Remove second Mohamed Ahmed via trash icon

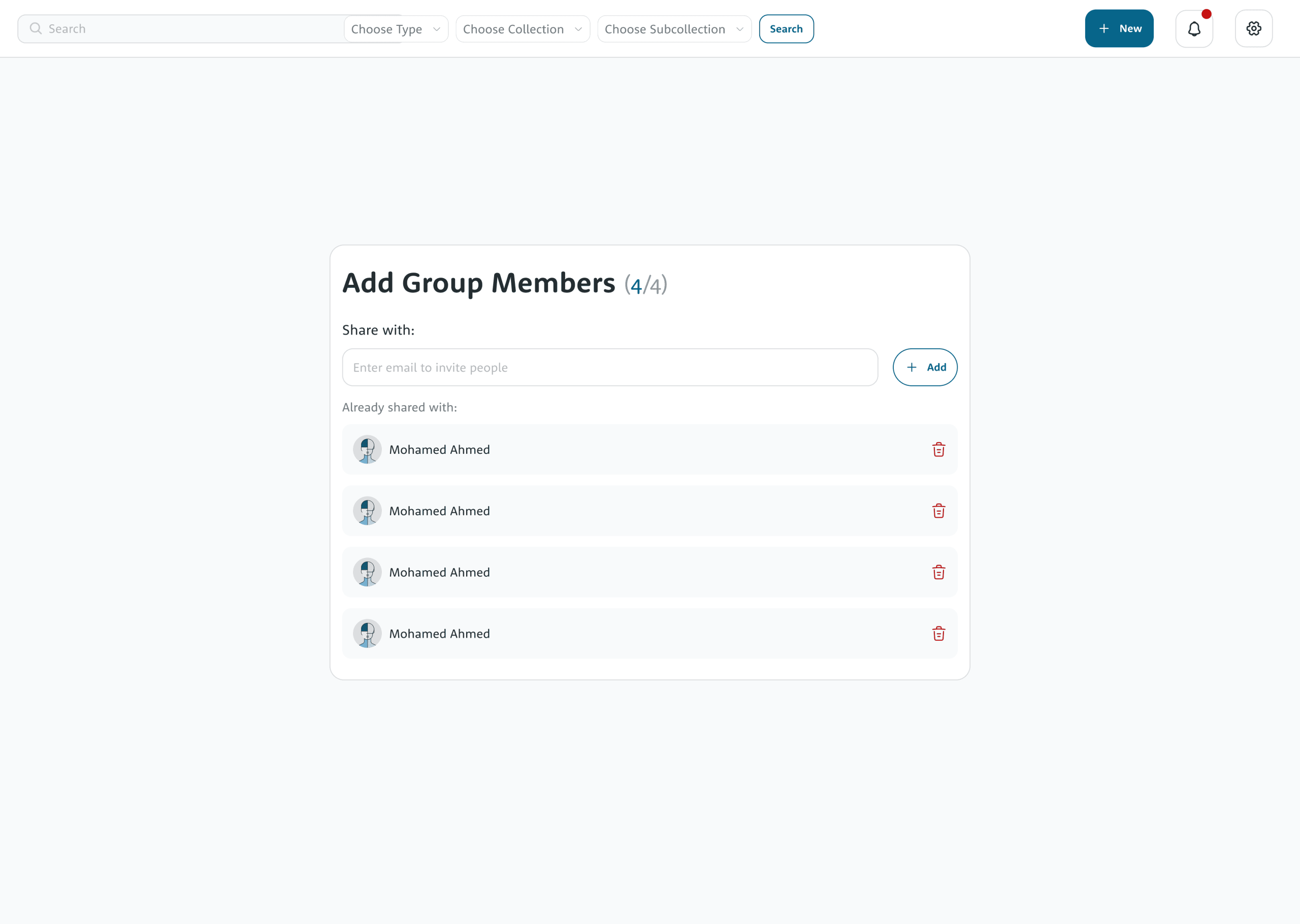pos(938,511)
